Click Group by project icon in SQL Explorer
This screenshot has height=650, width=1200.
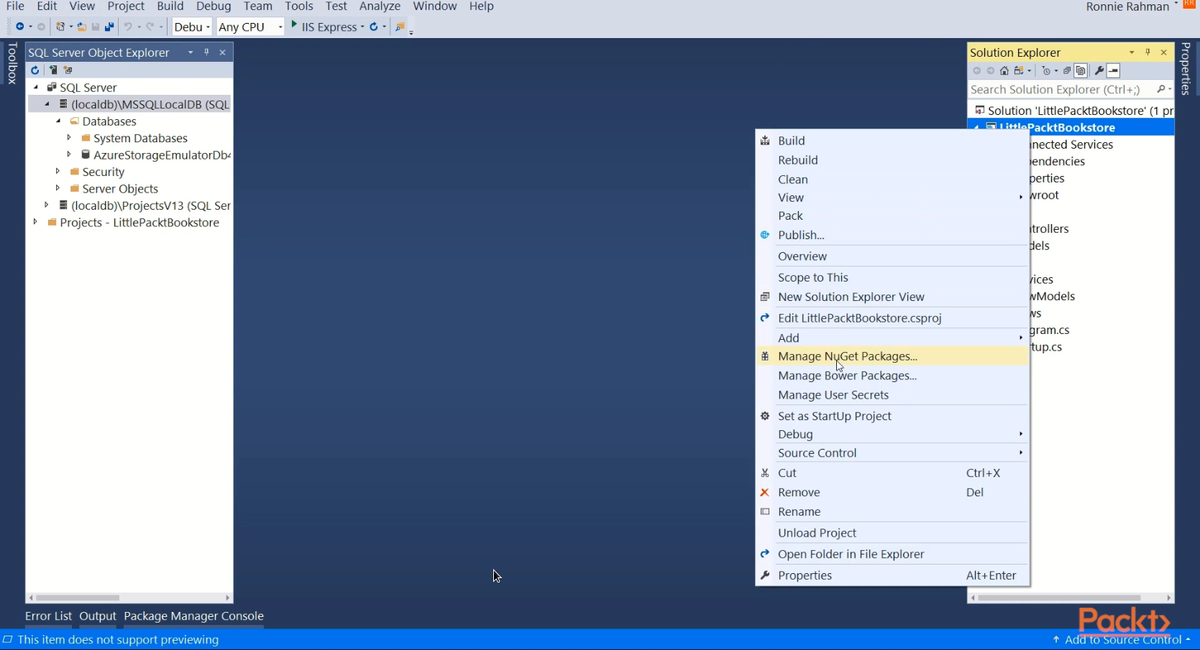[x=68, y=70]
